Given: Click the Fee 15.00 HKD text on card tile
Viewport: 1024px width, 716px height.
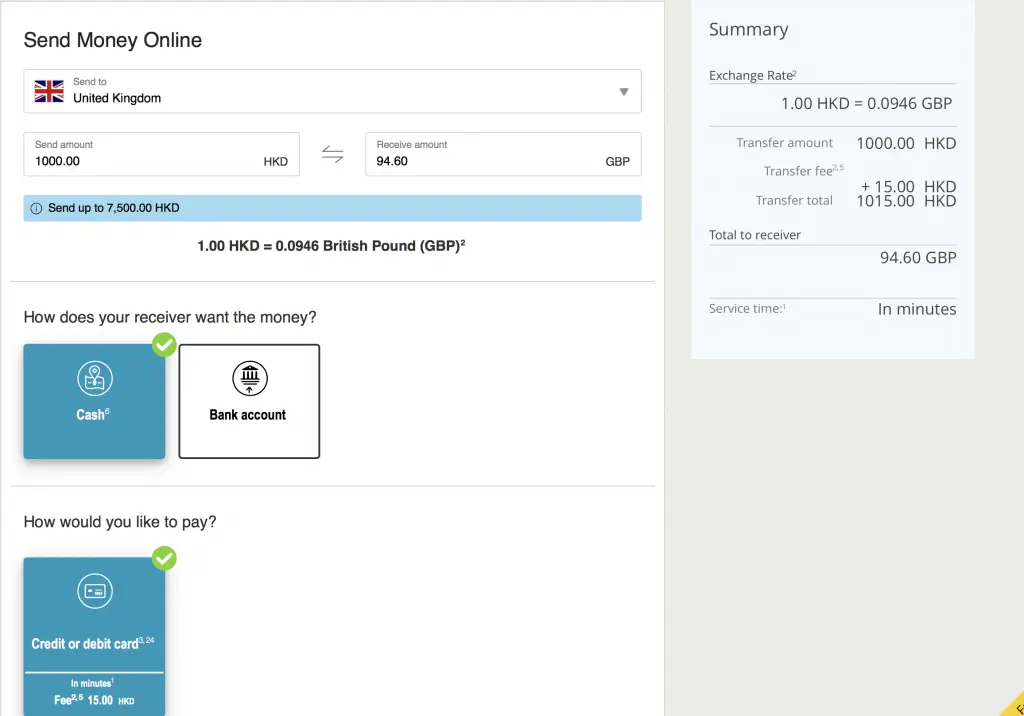Looking at the screenshot, I should pos(94,700).
